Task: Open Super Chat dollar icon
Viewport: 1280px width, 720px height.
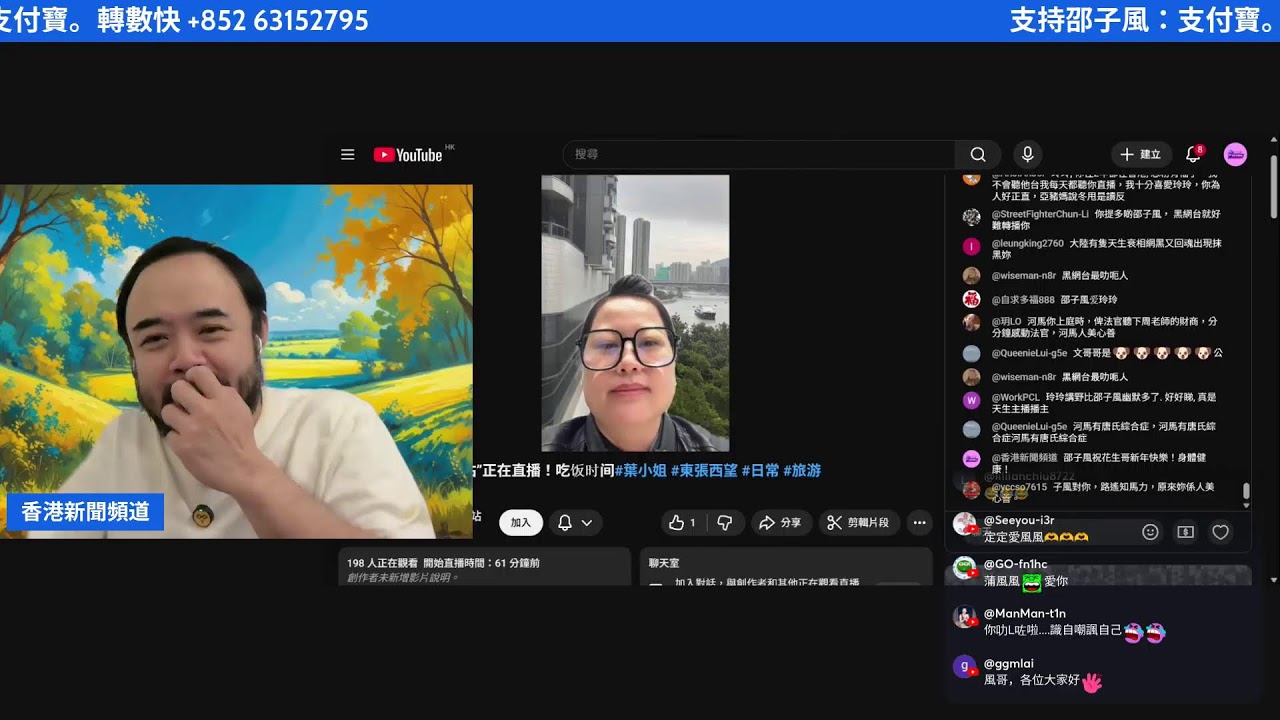Action: (x=1185, y=533)
